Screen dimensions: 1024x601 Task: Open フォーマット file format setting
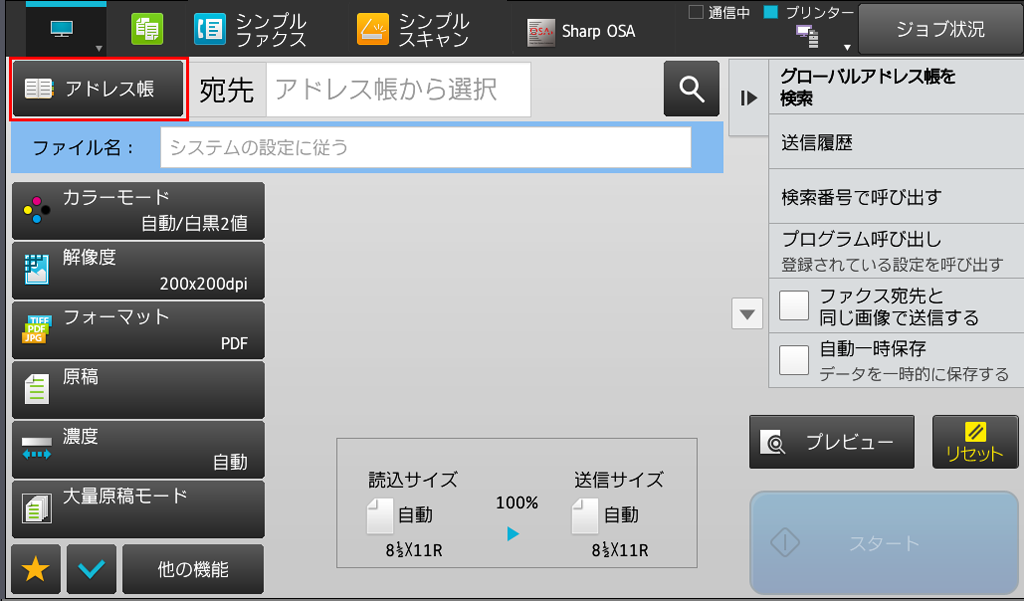coord(138,330)
